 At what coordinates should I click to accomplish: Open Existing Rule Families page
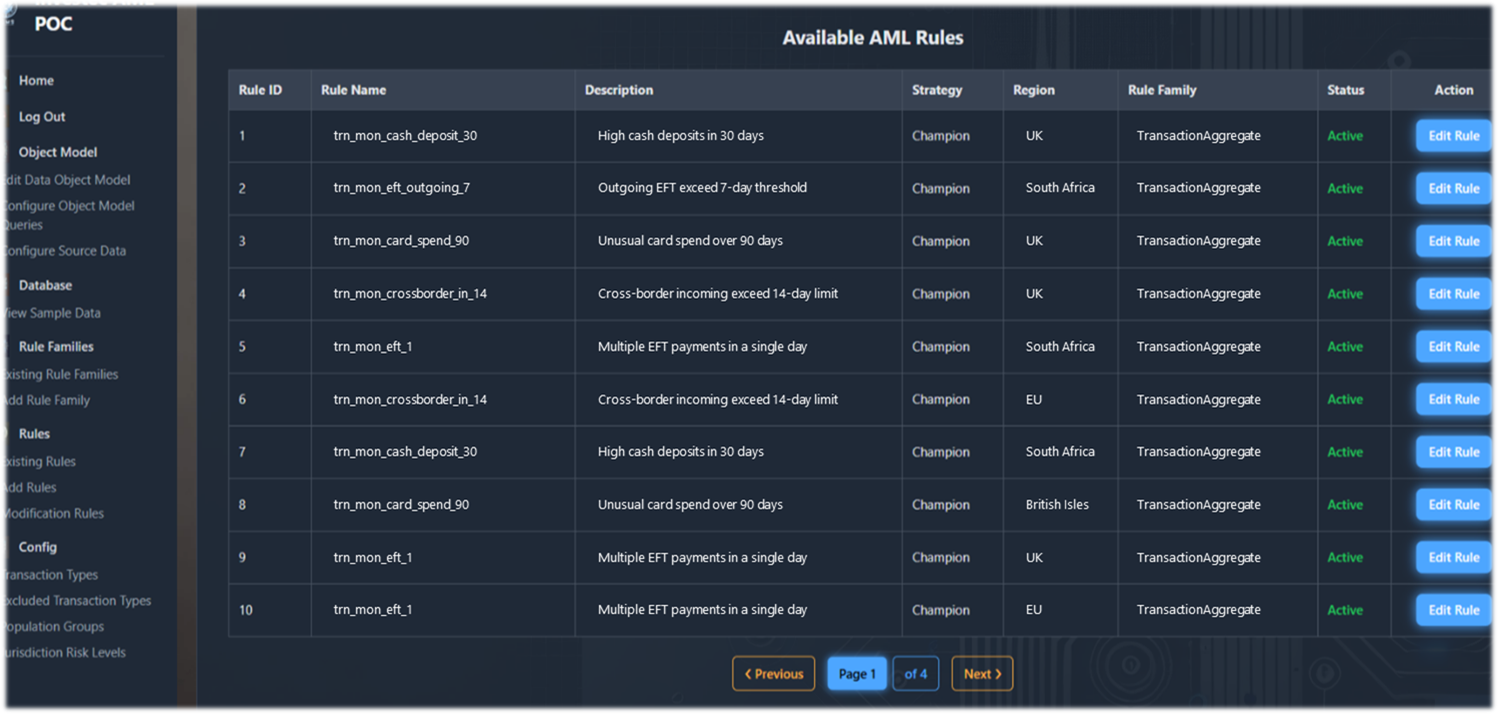click(60, 374)
